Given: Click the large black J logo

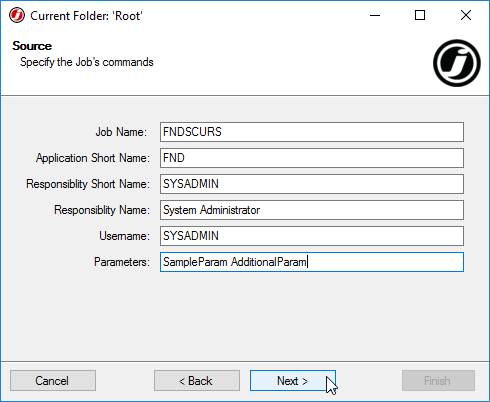Looking at the screenshot, I should click(457, 63).
